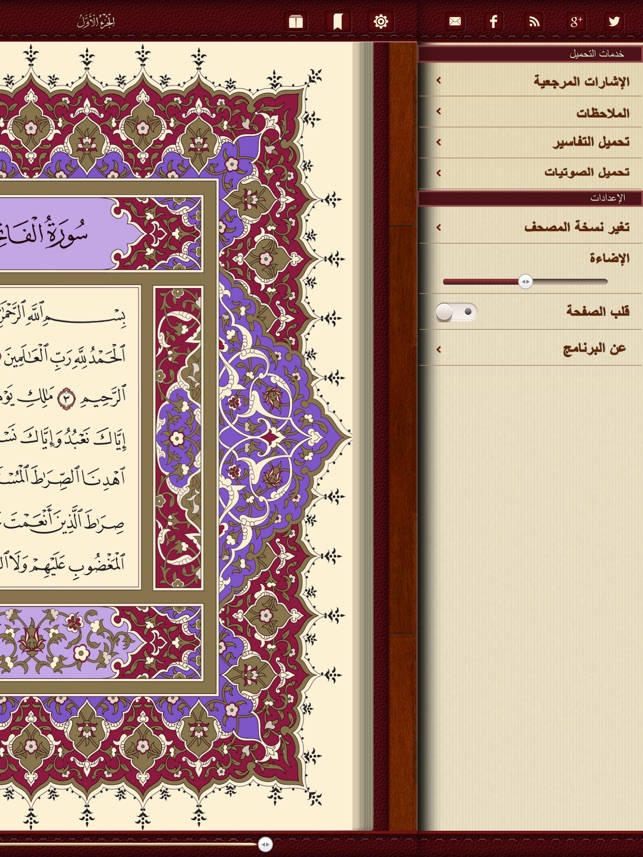Open عن البرنامج about entry
The height and width of the screenshot is (857, 643).
point(531,348)
